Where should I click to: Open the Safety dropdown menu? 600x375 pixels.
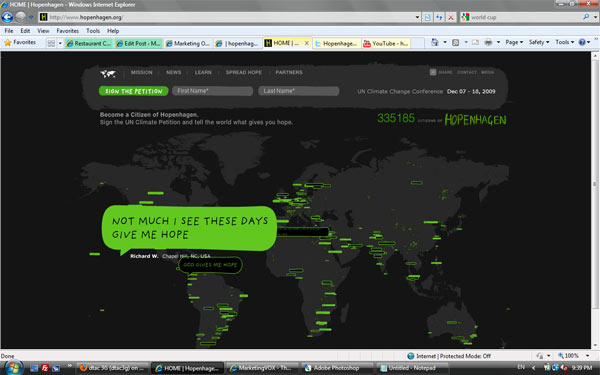click(539, 42)
